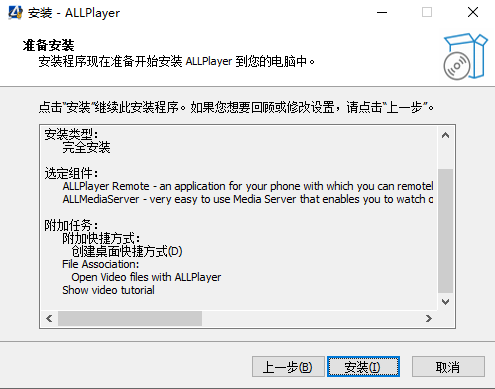The image size is (495, 389).
Task: Click the 'File Association:' line
Action: coord(101,264)
